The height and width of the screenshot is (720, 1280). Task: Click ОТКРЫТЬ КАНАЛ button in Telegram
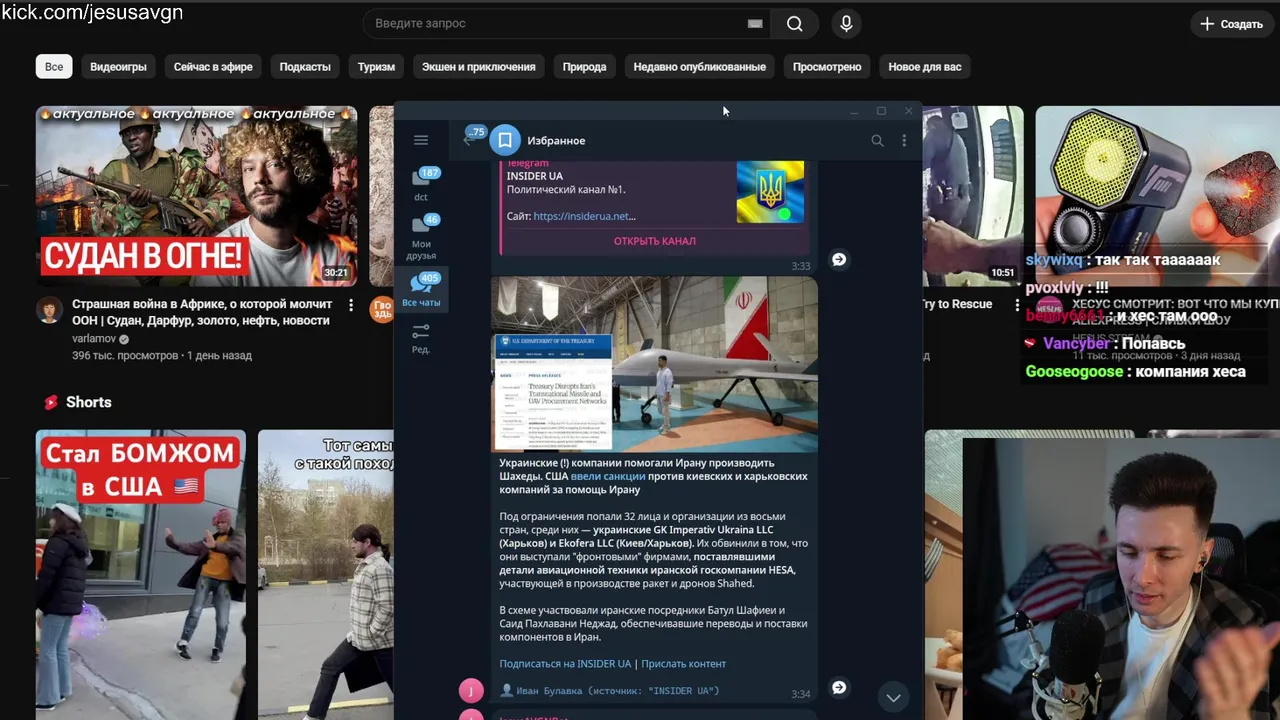pyautogui.click(x=655, y=241)
